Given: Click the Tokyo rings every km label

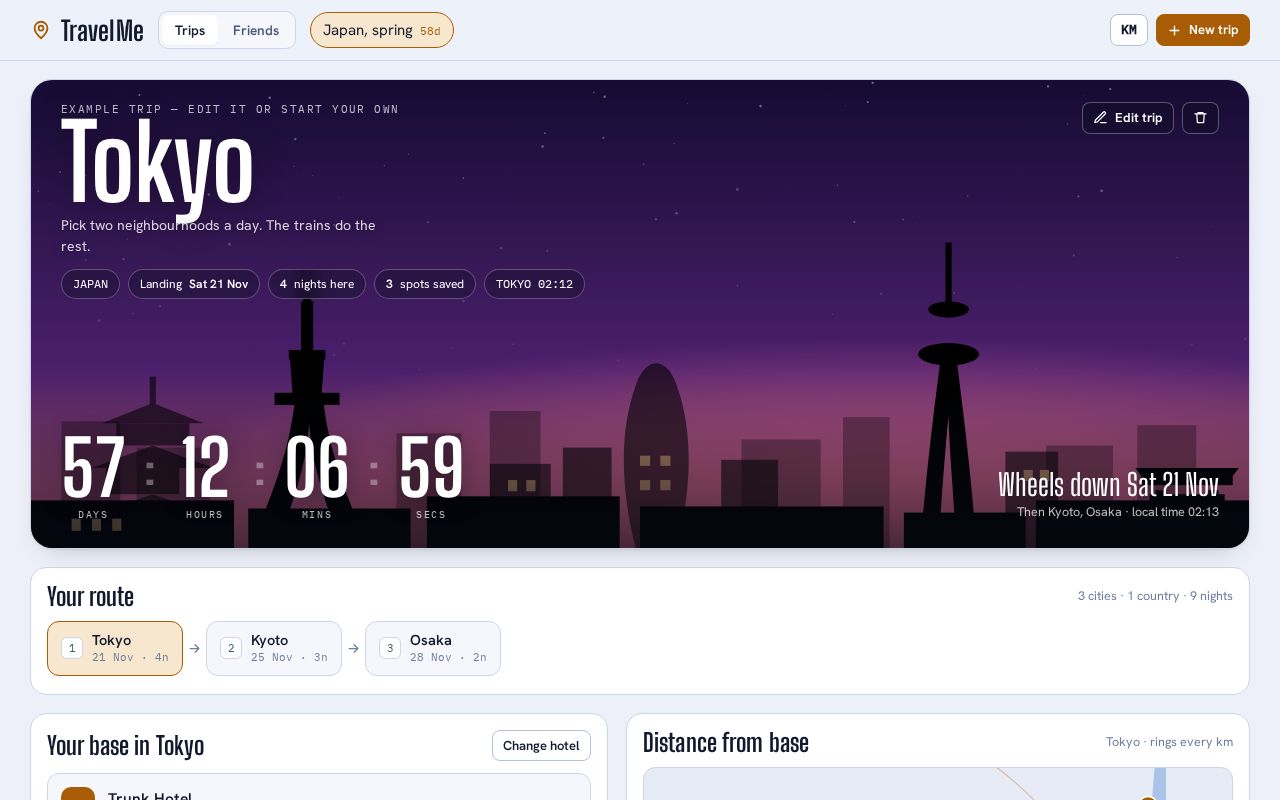Looking at the screenshot, I should (1169, 742).
